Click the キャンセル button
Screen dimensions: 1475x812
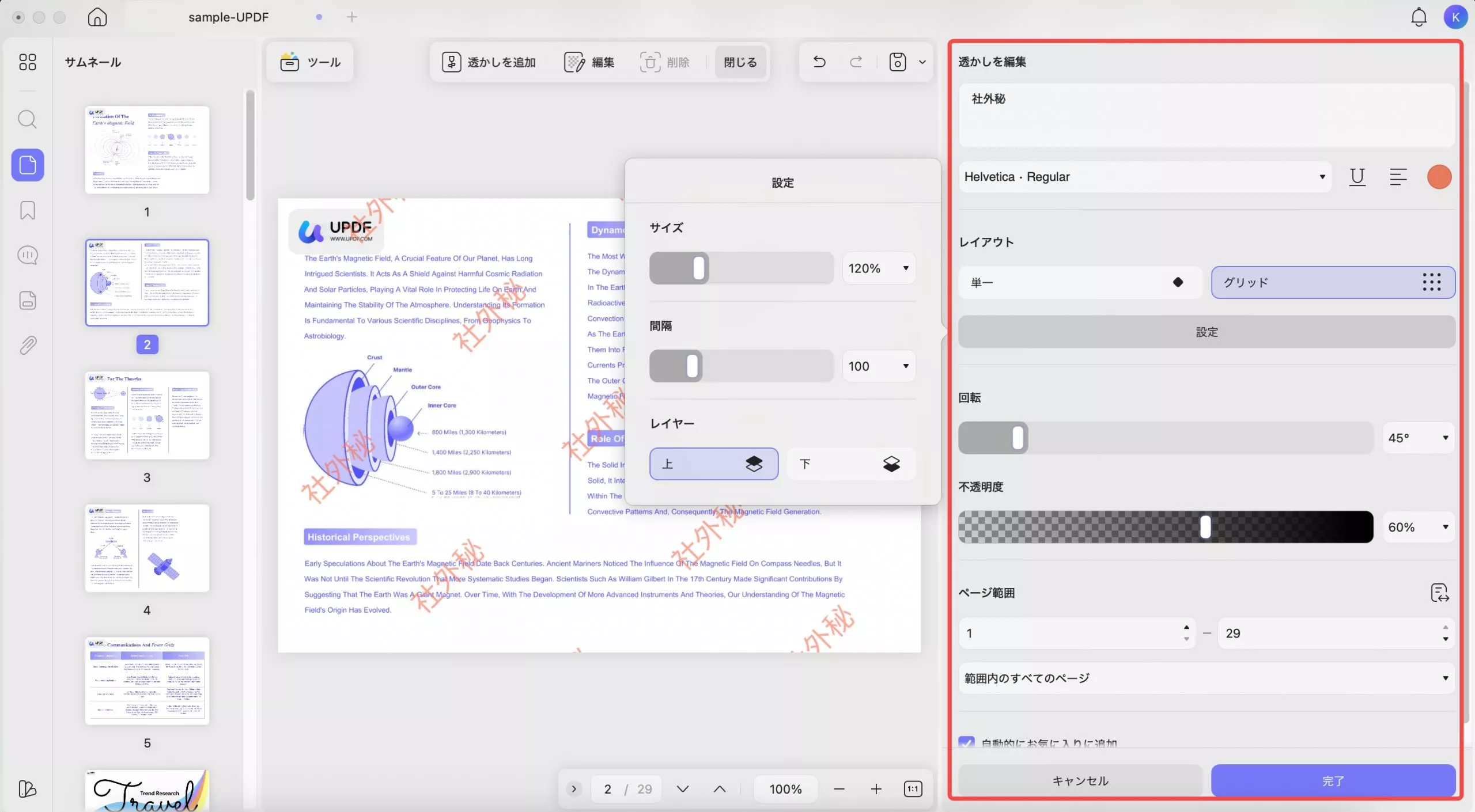click(1080, 781)
